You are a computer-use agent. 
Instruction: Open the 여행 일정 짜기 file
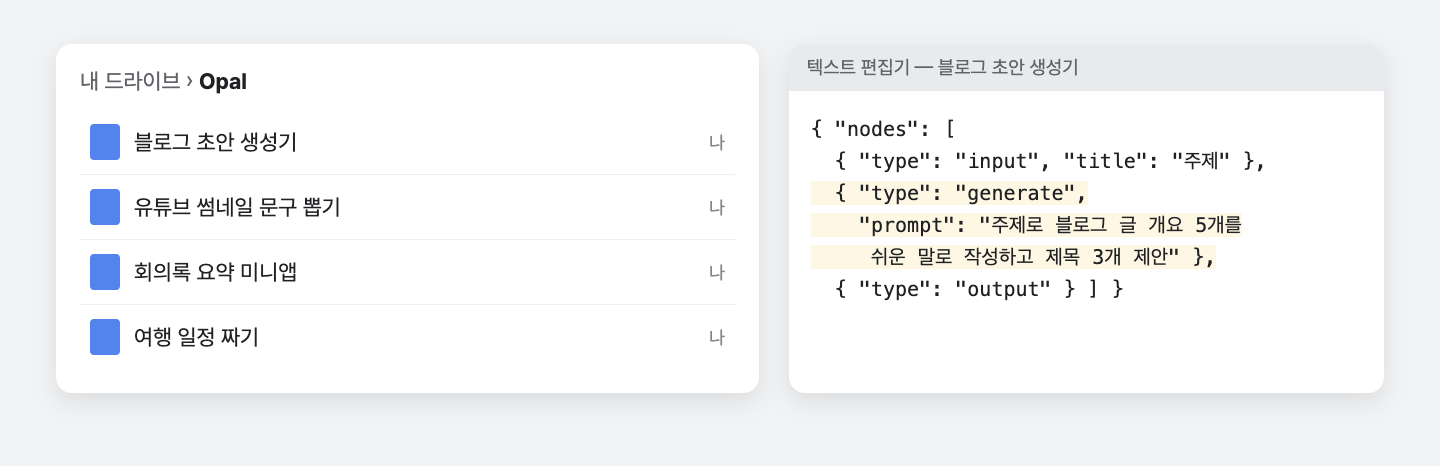(x=408, y=337)
